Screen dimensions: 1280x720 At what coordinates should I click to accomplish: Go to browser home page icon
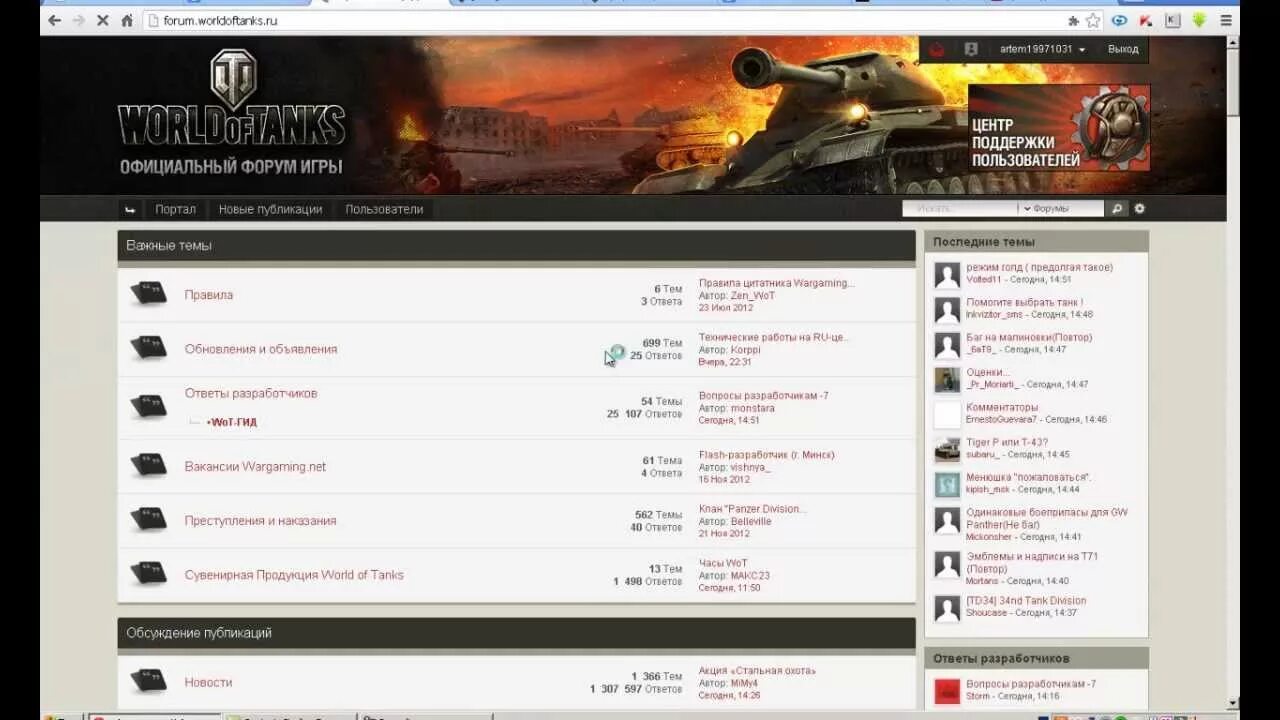(127, 20)
